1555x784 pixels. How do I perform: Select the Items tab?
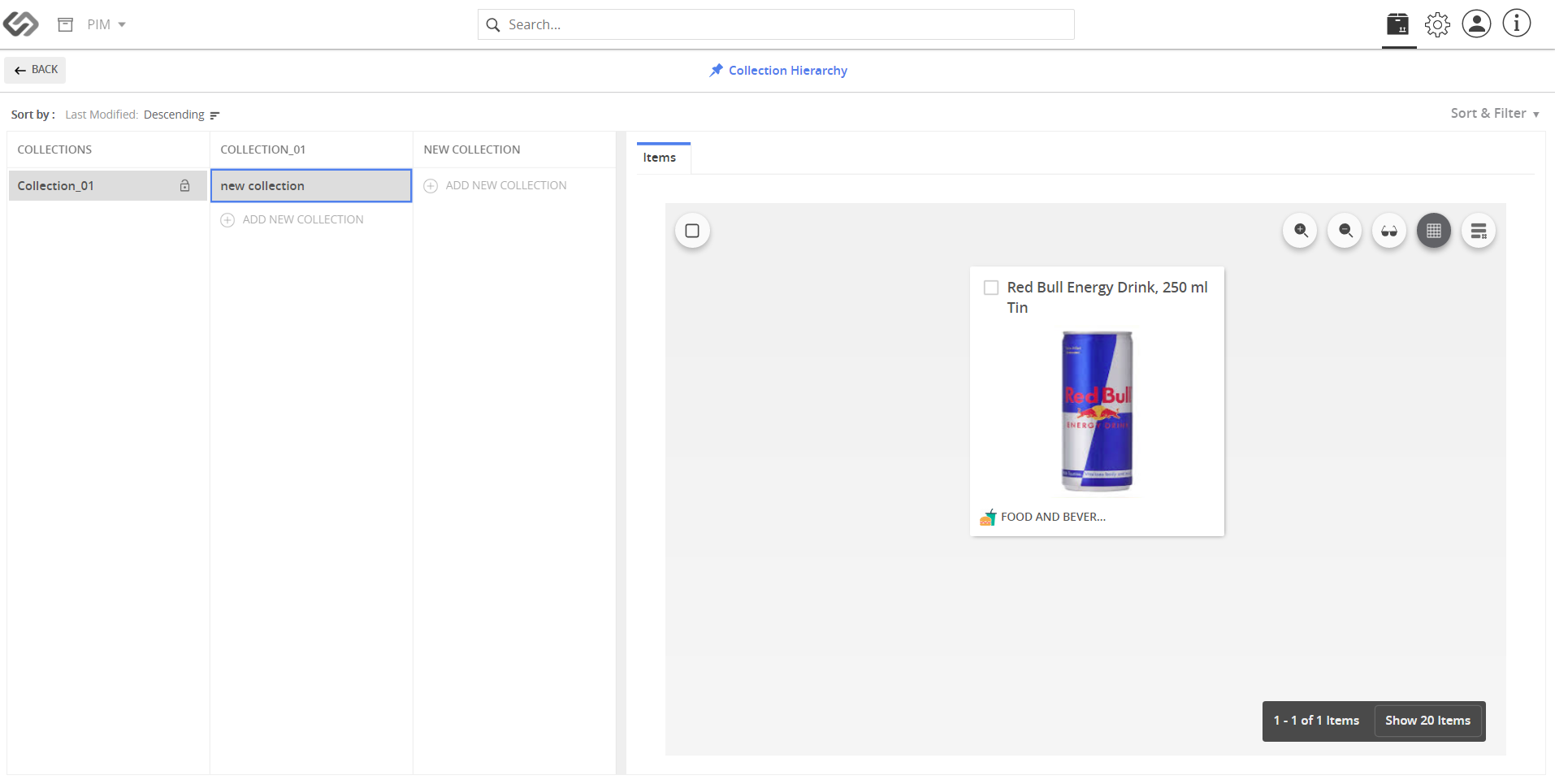[660, 158]
